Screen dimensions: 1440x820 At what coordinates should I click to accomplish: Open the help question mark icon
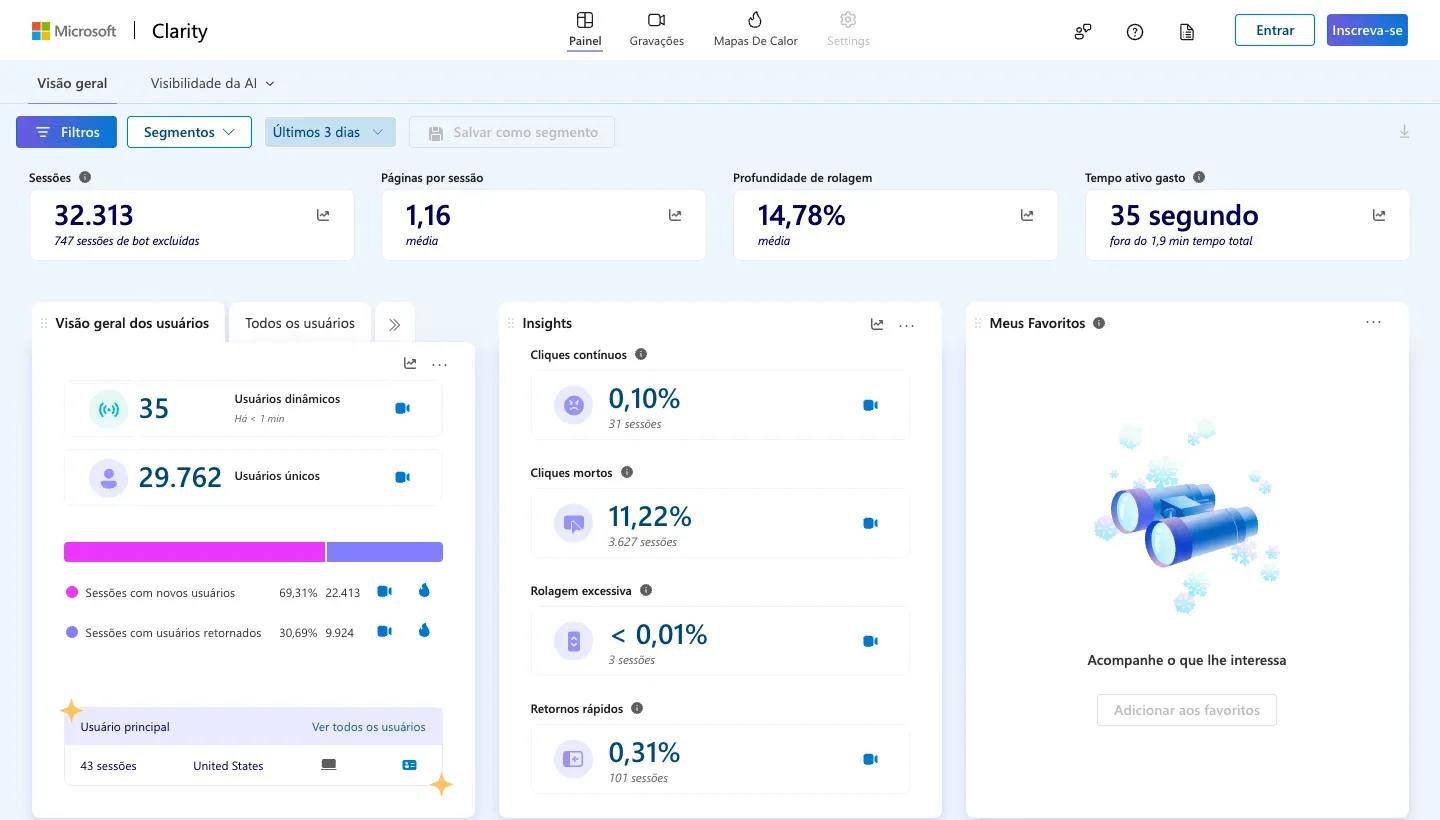1135,31
